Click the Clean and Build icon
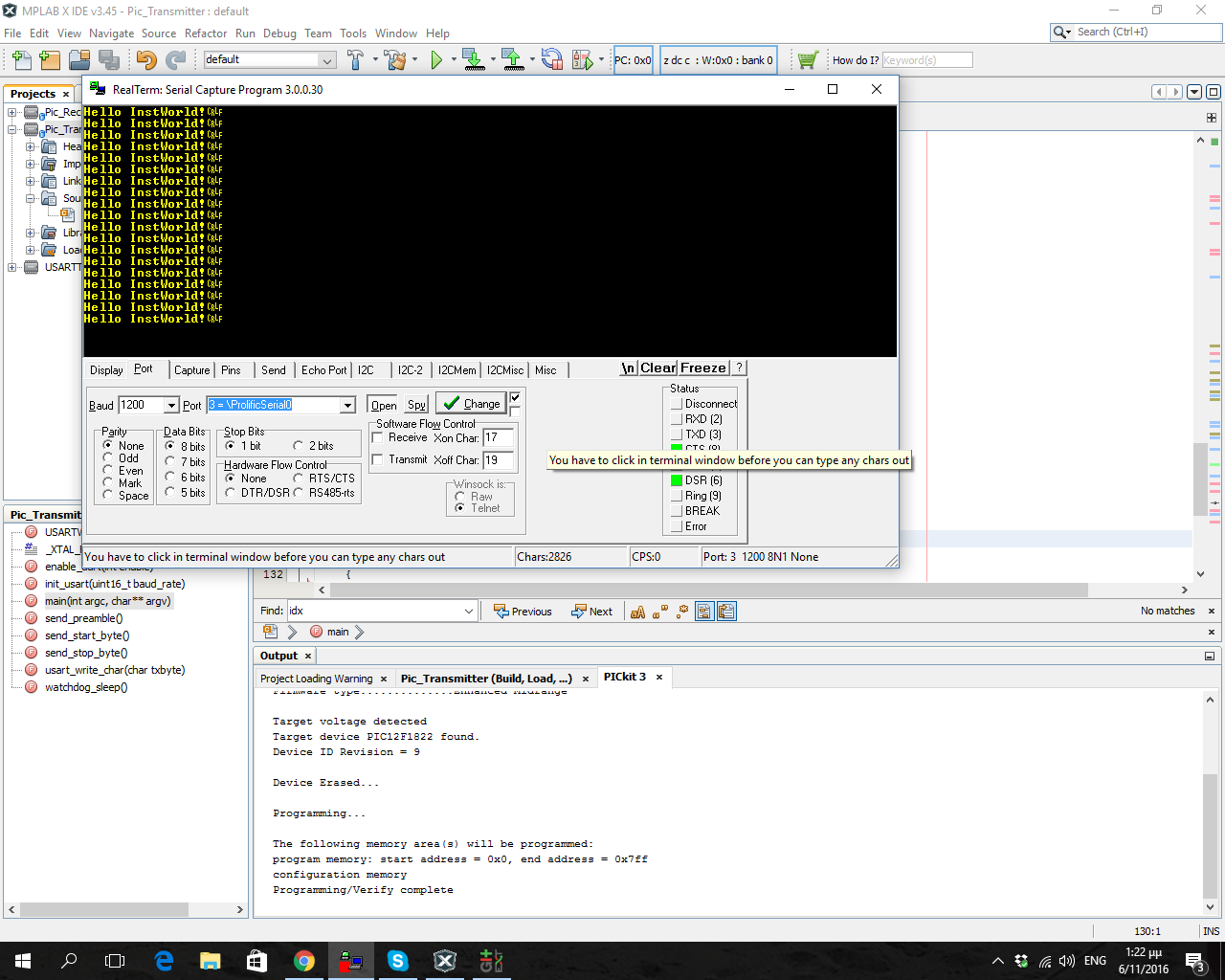 pos(394,60)
